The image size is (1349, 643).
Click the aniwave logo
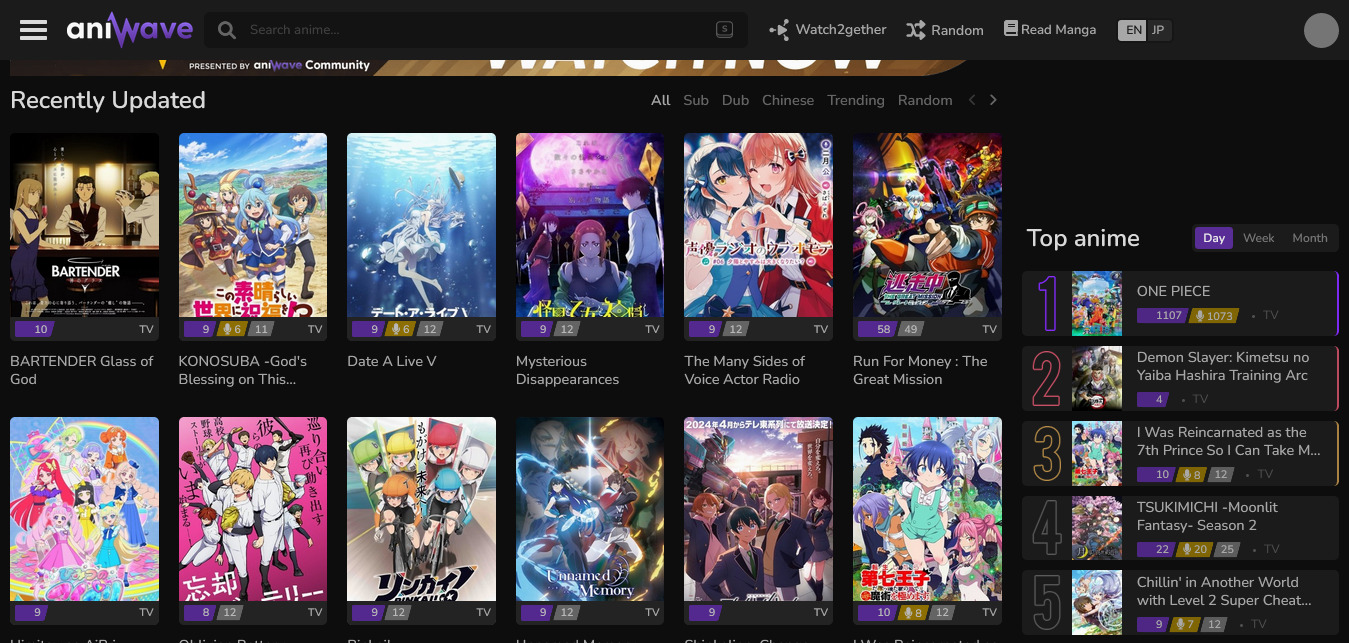pyautogui.click(x=130, y=30)
